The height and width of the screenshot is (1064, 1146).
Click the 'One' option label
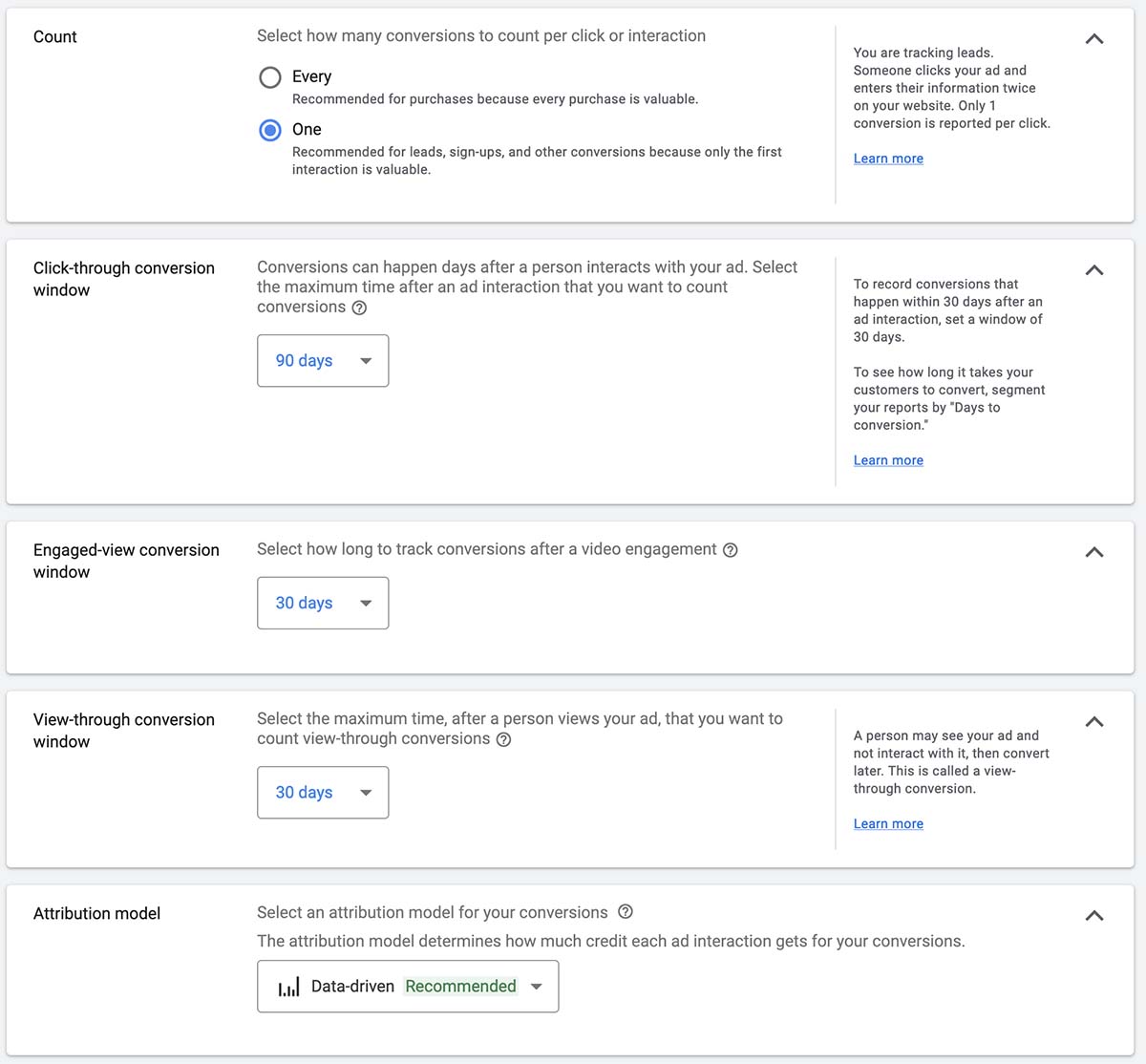point(307,129)
